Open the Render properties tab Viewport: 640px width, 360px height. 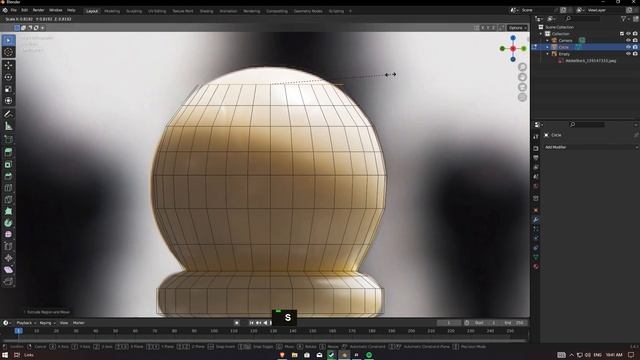536,148
